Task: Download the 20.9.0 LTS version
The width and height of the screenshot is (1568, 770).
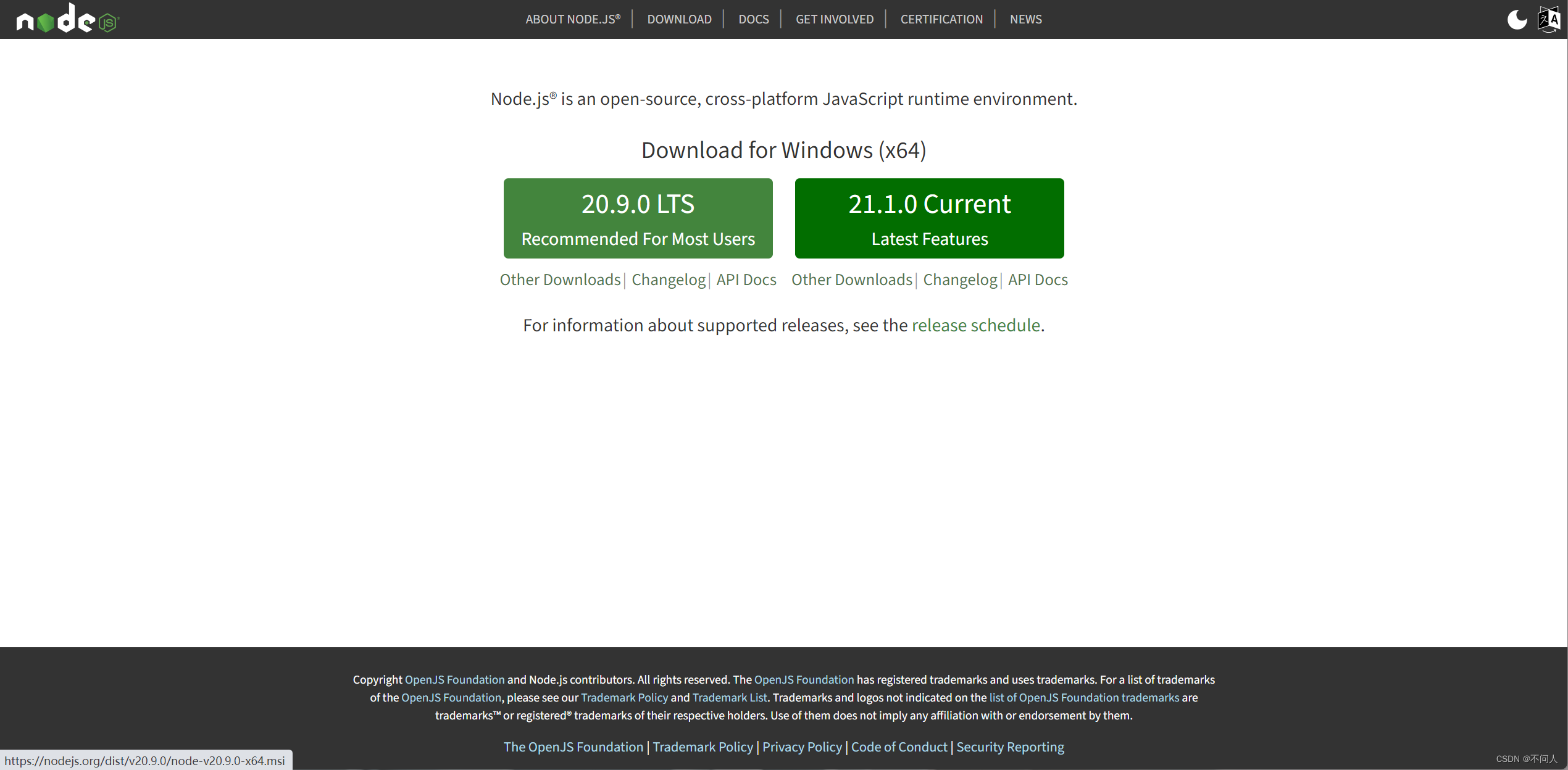Action: pyautogui.click(x=638, y=218)
